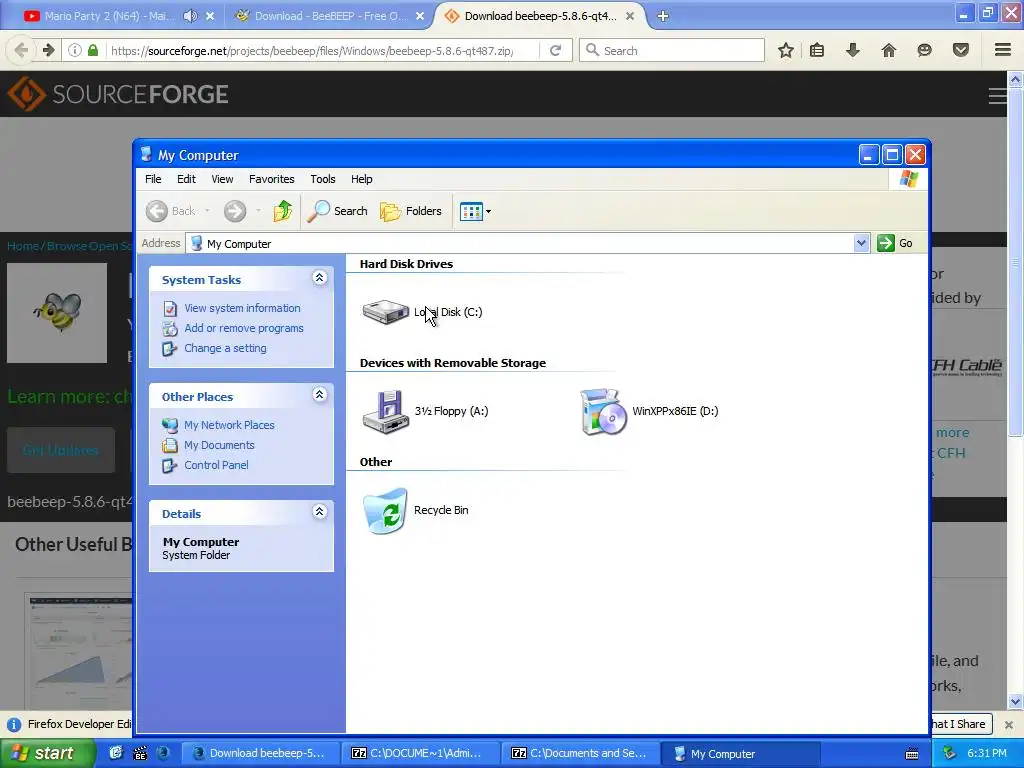The height and width of the screenshot is (768, 1024).
Task: Collapse the System Tasks panel
Action: tap(319, 278)
